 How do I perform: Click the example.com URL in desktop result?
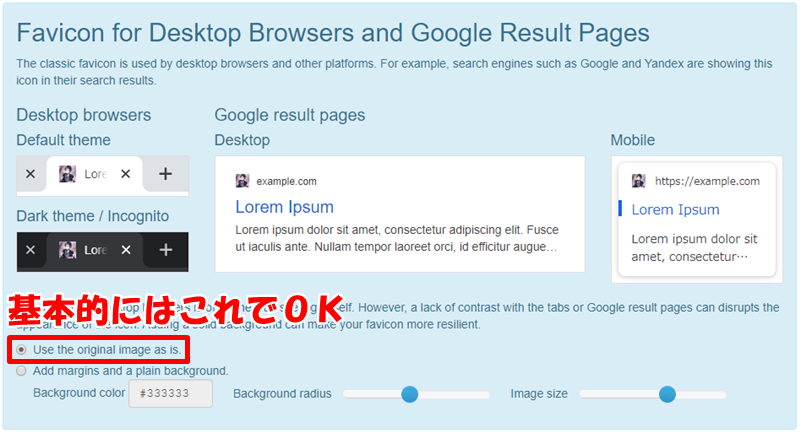[286, 182]
